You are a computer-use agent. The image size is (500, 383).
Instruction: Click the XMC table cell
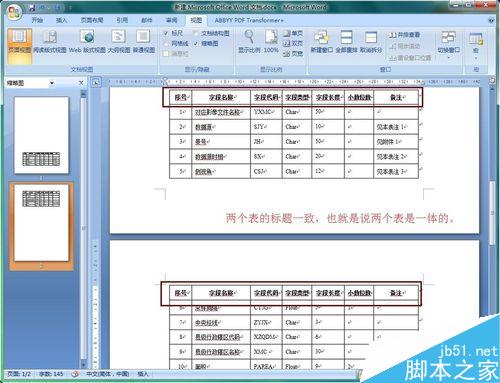click(266, 352)
